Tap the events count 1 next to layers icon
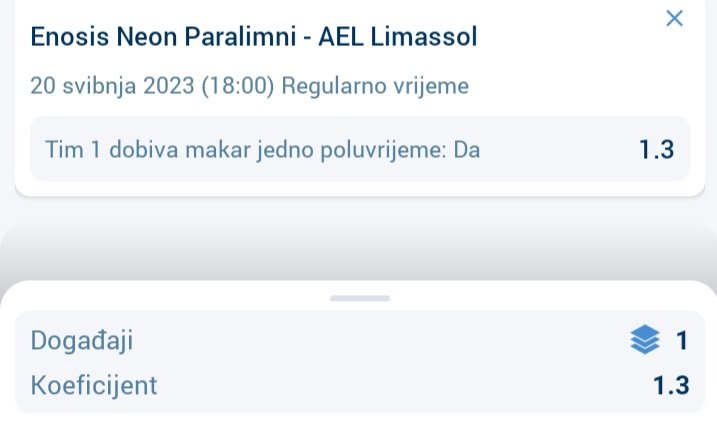This screenshot has height=431, width=717. tap(682, 341)
